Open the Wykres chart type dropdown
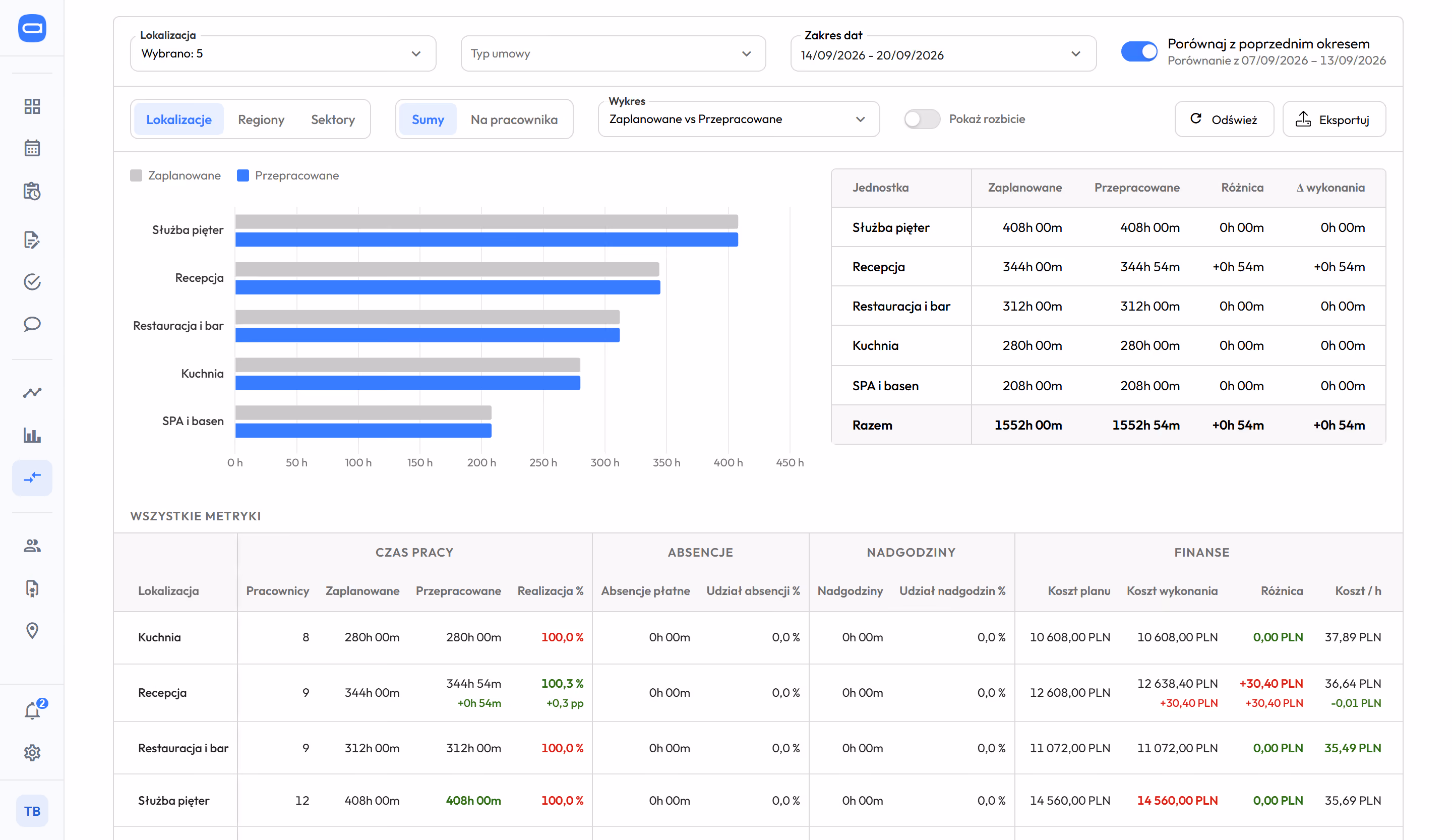The width and height of the screenshot is (1452, 840). [x=739, y=119]
